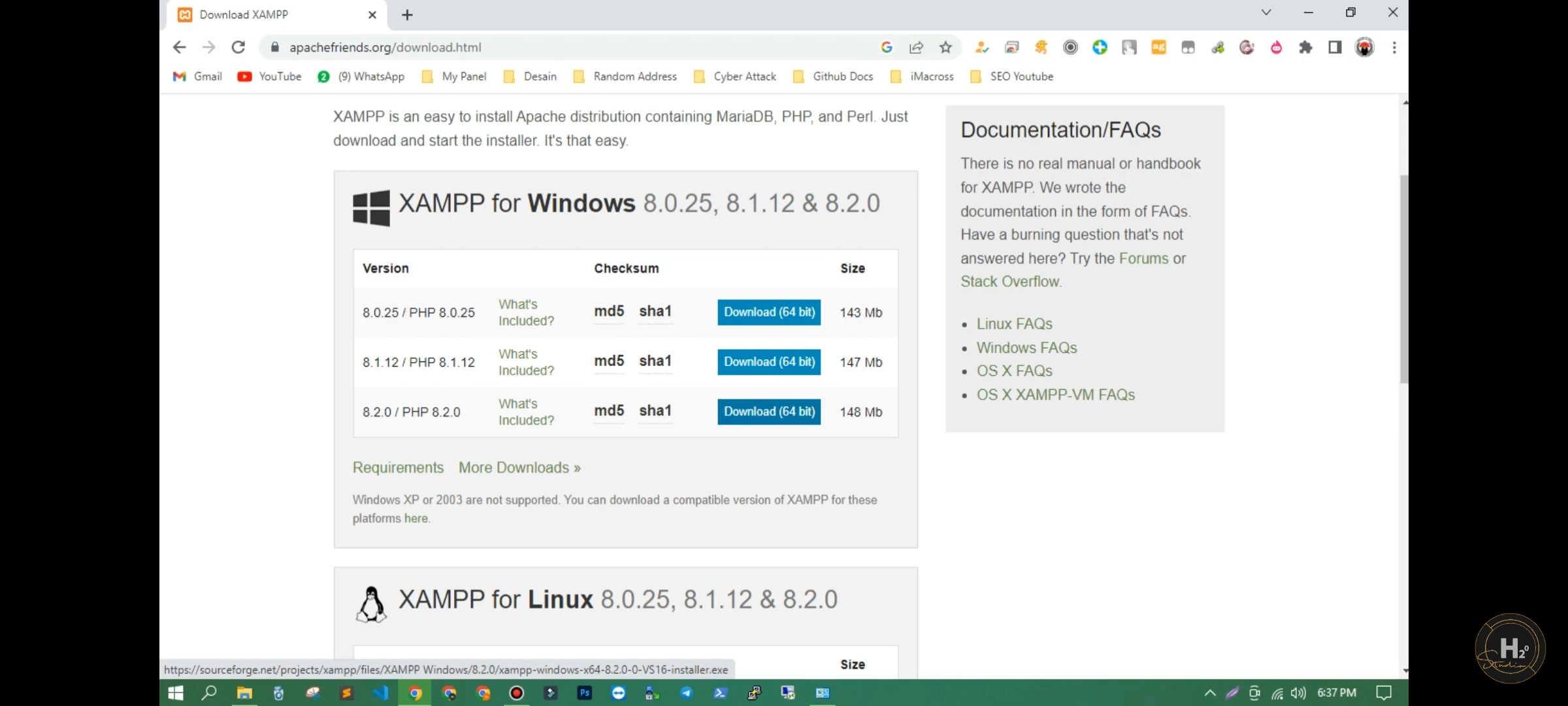Screen dimensions: 1568x706
Task: Open Windows Start menu
Action: pos(176,693)
